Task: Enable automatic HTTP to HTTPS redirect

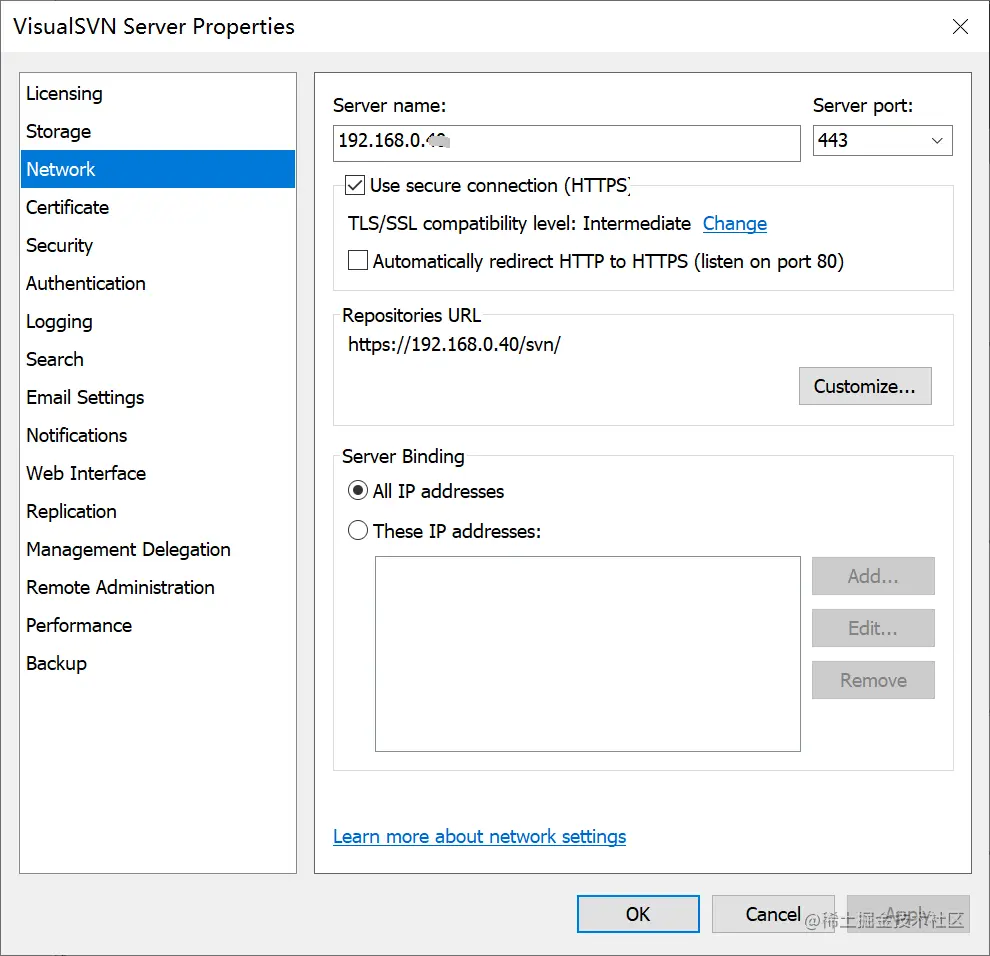Action: [358, 260]
